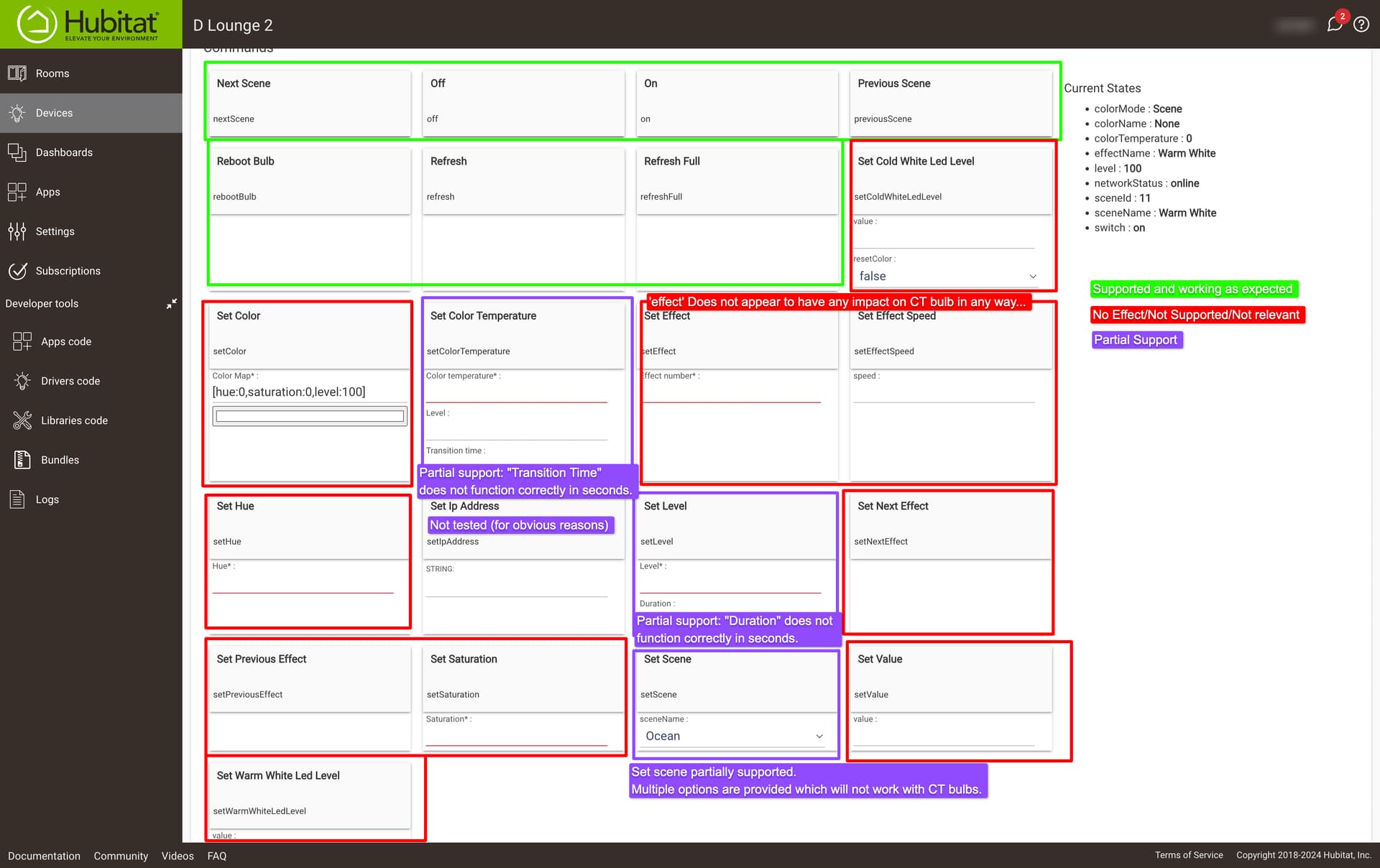Open Subscriptions menu entry
The height and width of the screenshot is (868, 1380).
click(68, 271)
